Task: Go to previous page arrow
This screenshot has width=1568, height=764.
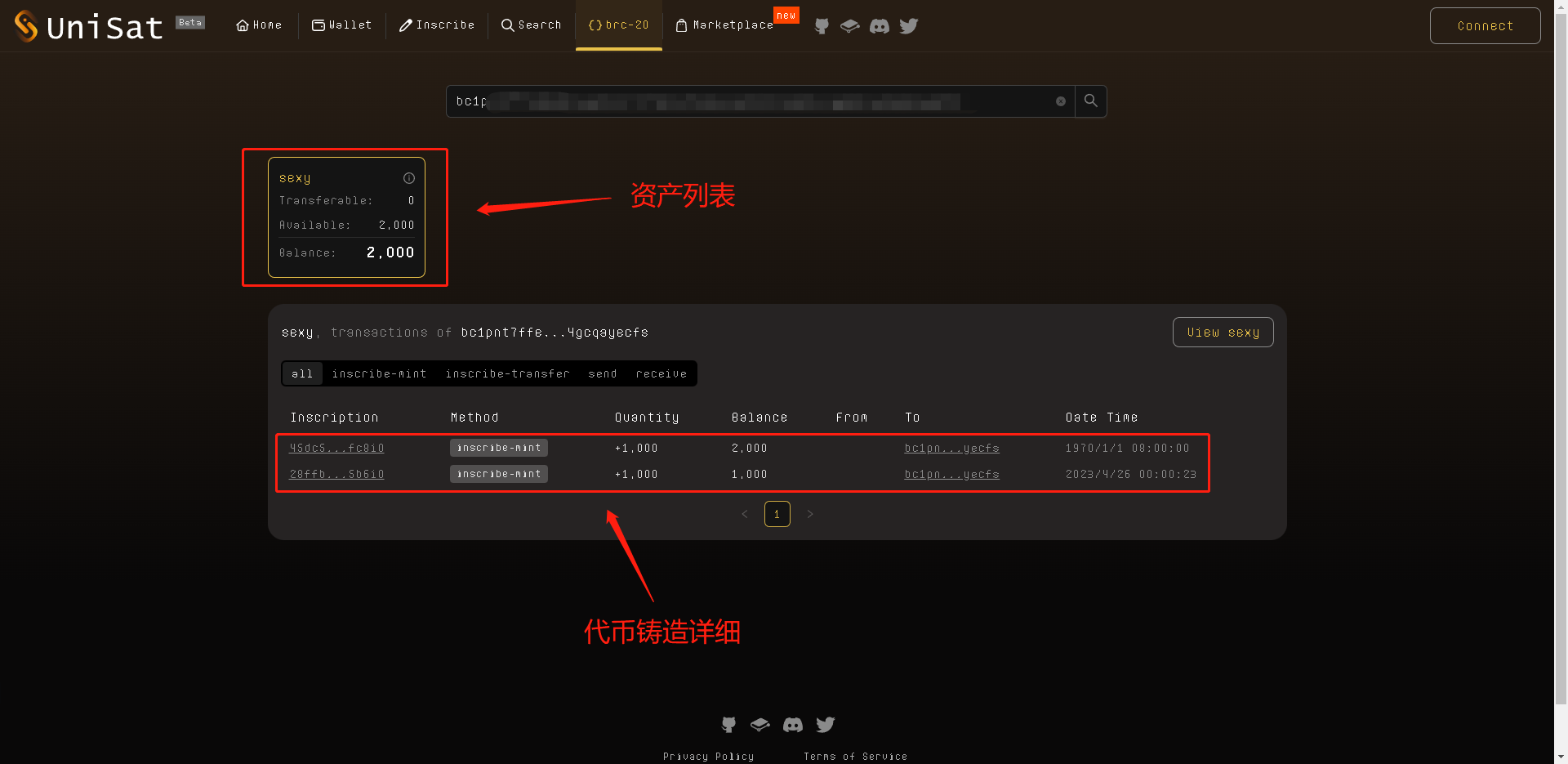Action: point(745,514)
